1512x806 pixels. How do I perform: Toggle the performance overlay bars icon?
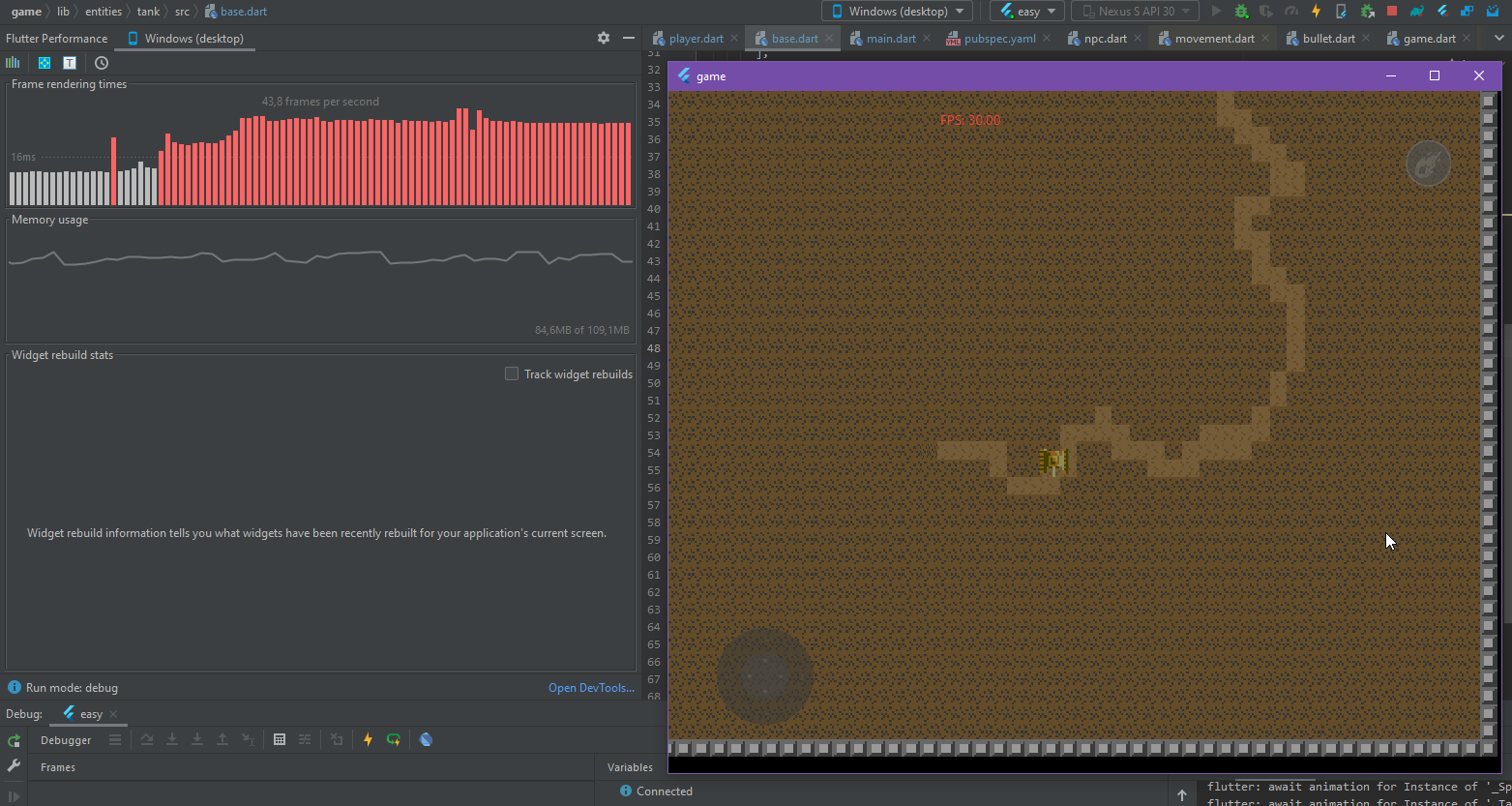[x=14, y=63]
